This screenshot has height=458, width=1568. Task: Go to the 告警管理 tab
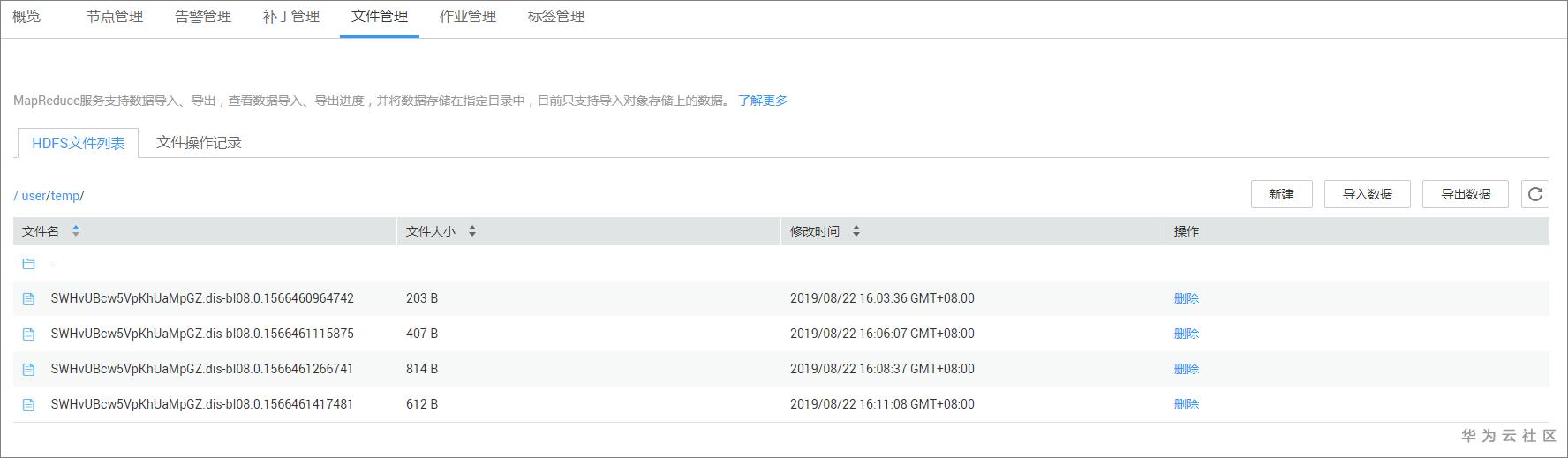(x=203, y=17)
